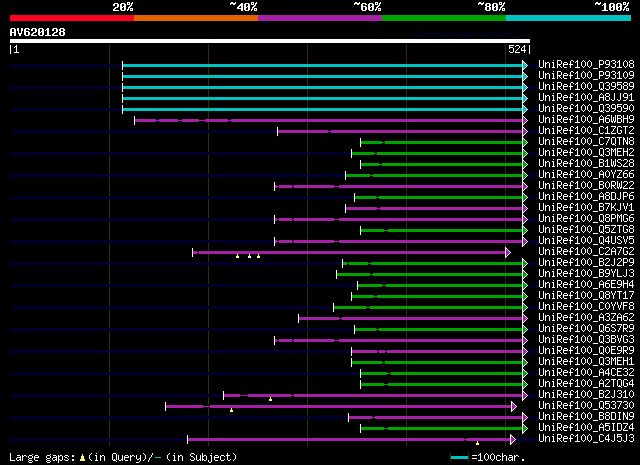Screen dimensions: 640x465
Task: Click the purple arrowhead ending Q53730 alignment
Action: click(513, 407)
